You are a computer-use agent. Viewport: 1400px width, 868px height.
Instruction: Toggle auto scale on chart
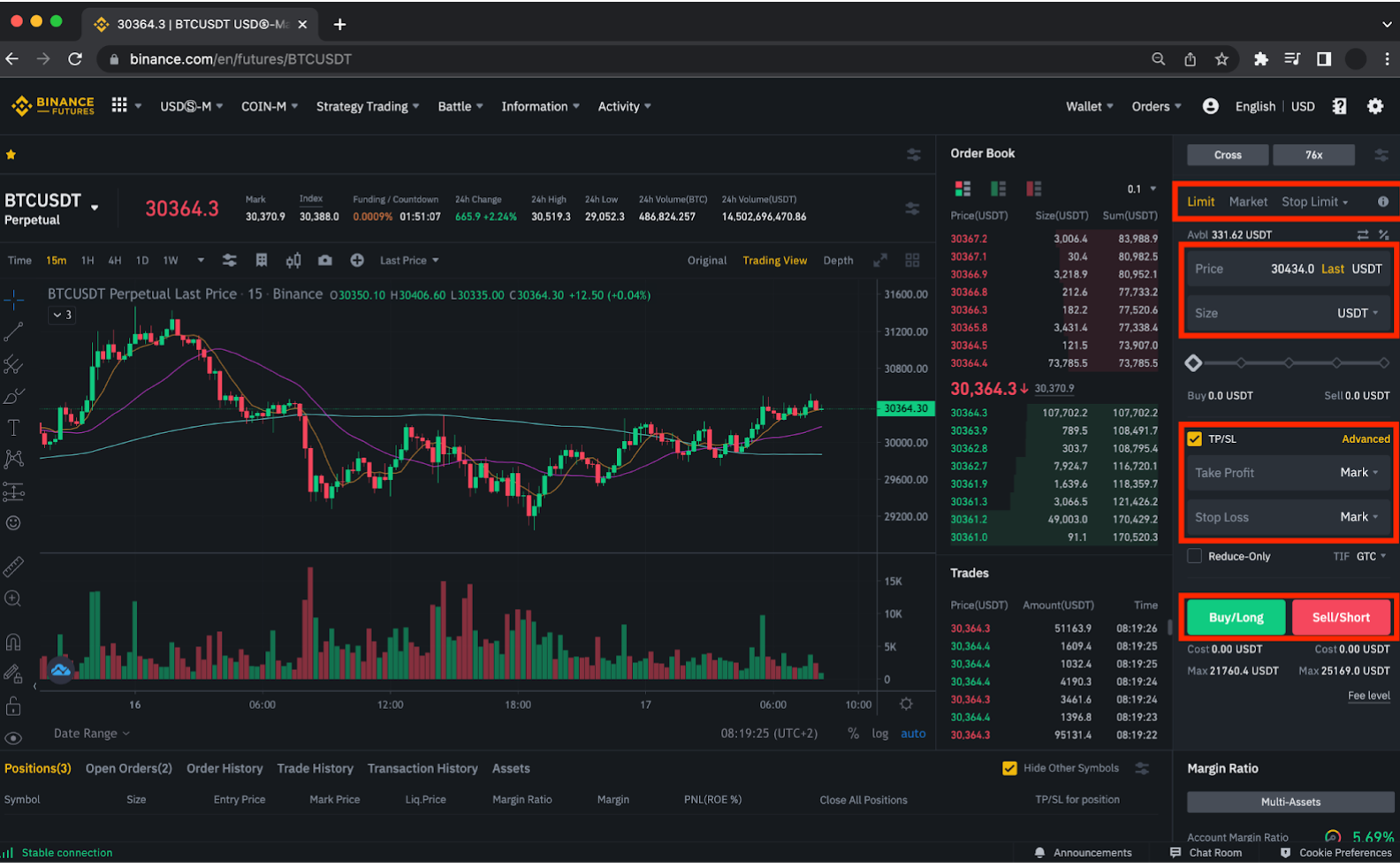tap(913, 734)
